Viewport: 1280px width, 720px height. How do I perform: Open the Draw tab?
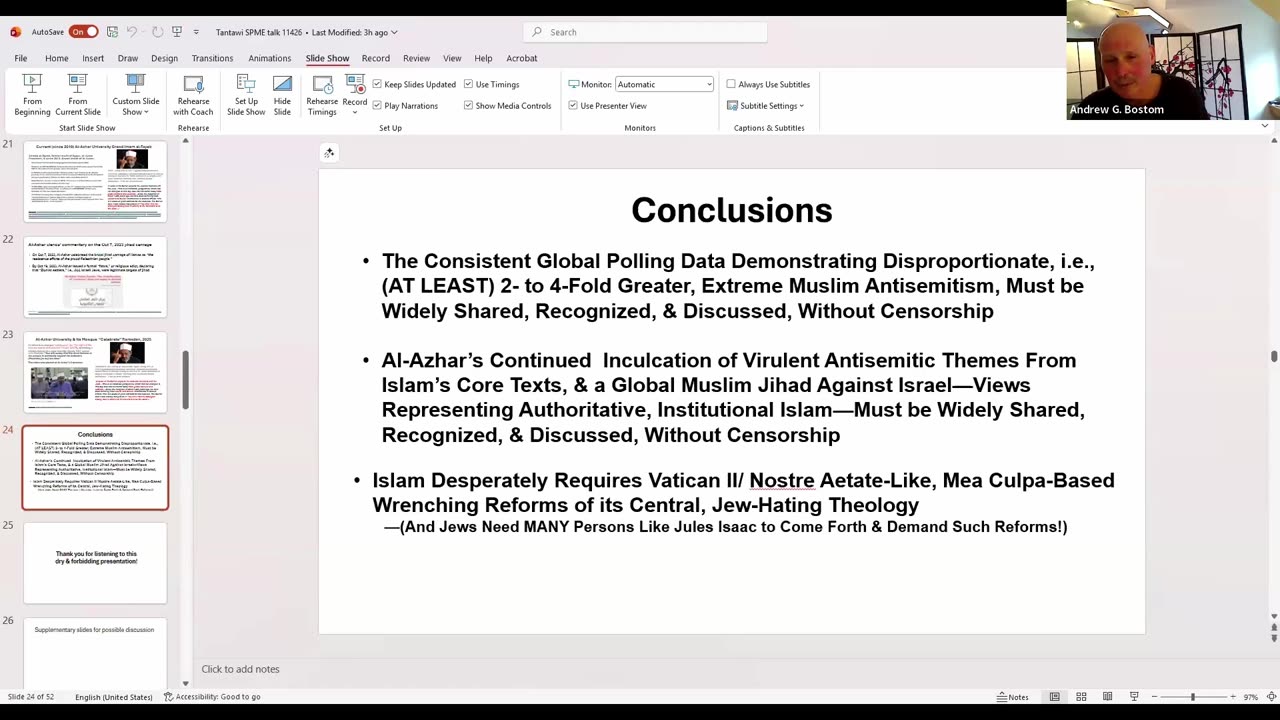pos(128,58)
